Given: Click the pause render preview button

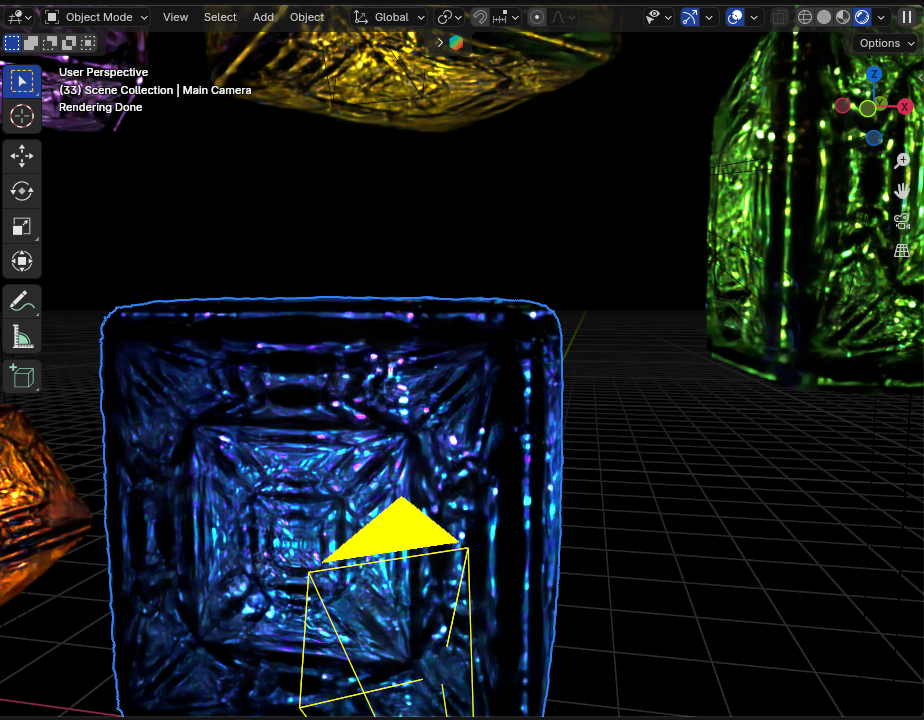Looking at the screenshot, I should click(907, 17).
